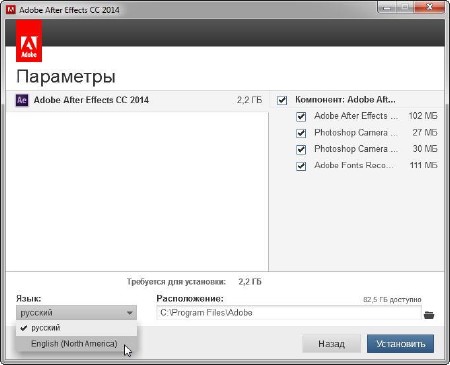Click the Photoshop Camera 27 МБ component name
Screen dimensions: 450x365
[356, 133]
